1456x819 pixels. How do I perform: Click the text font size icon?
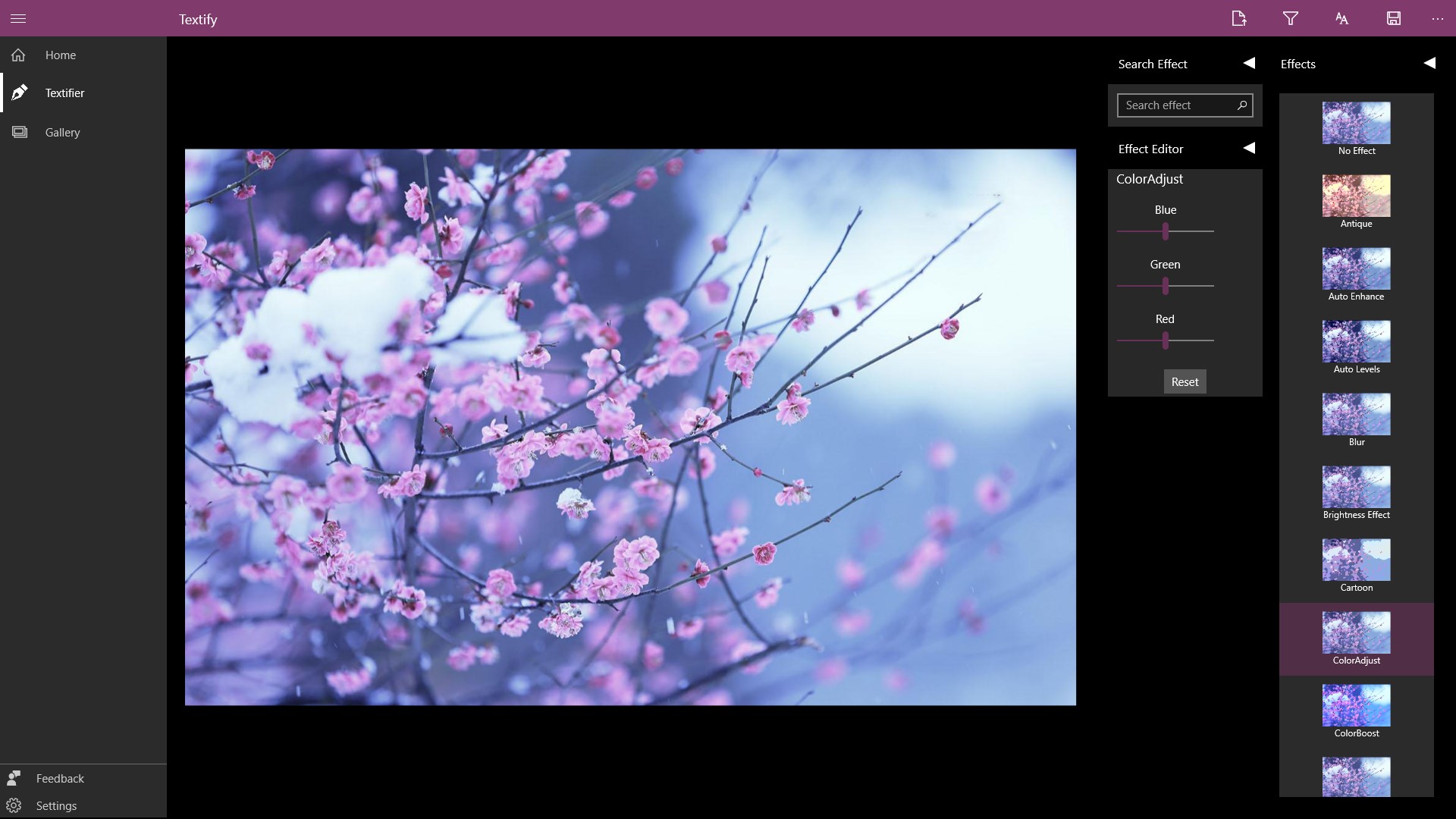coord(1341,18)
